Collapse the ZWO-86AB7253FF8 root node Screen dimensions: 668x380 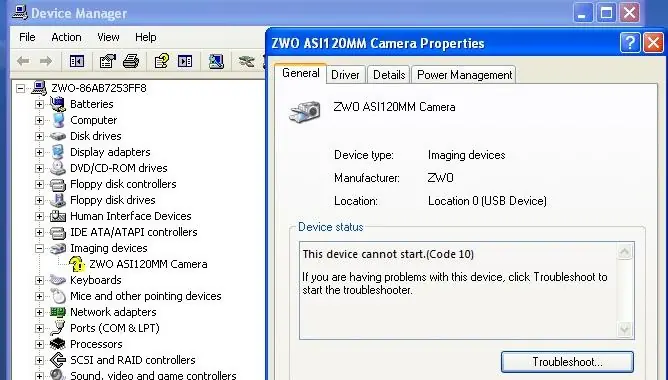[x=20, y=89]
